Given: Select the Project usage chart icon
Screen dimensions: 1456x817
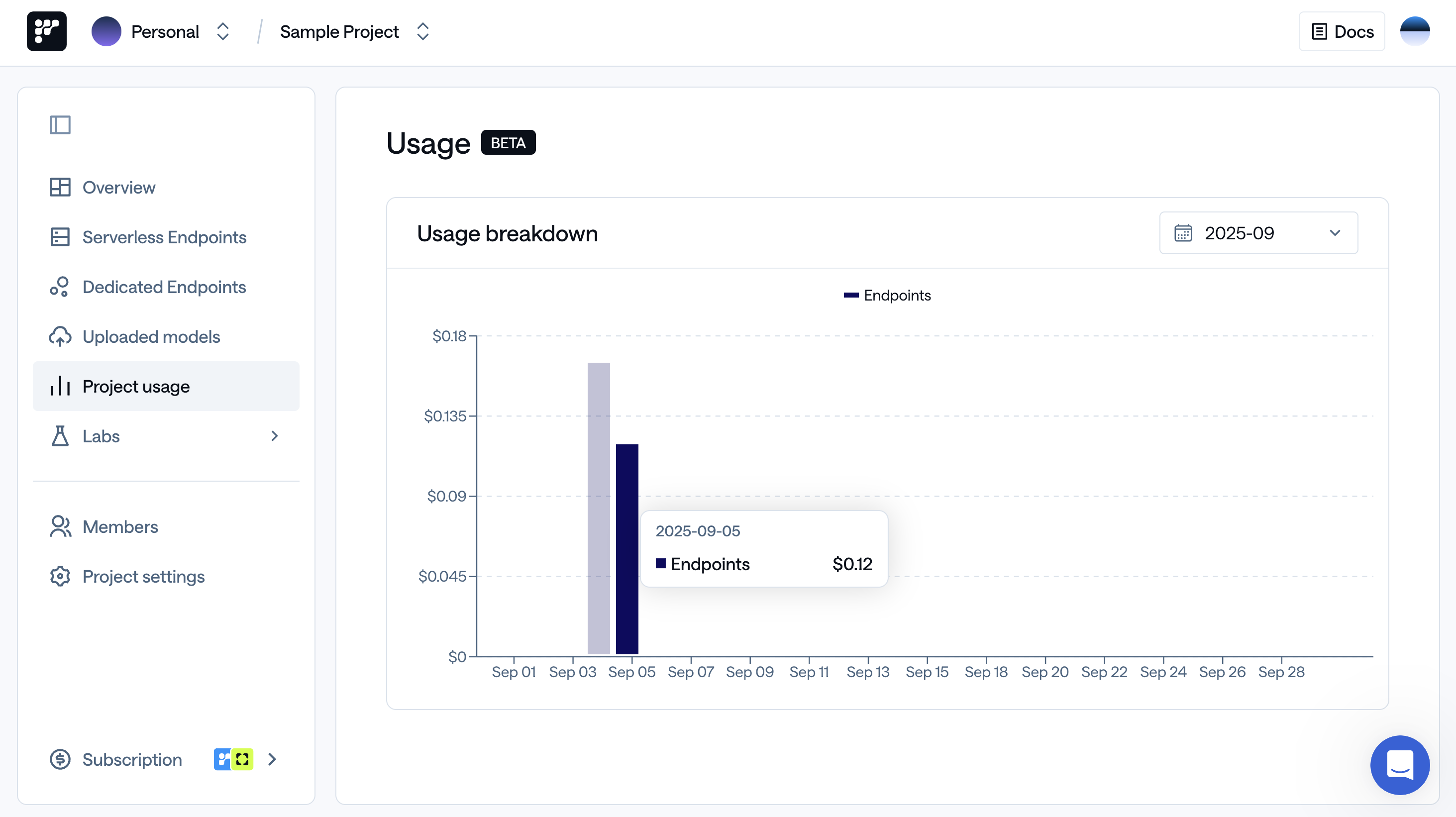Looking at the screenshot, I should pos(60,386).
